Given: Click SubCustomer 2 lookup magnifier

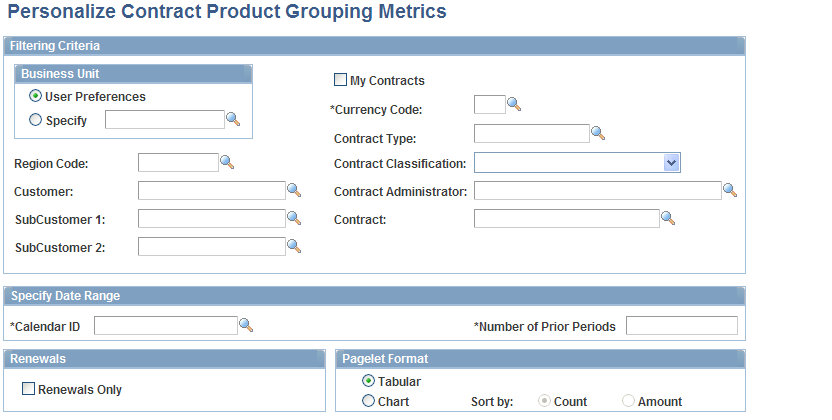Looking at the screenshot, I should click(294, 246).
